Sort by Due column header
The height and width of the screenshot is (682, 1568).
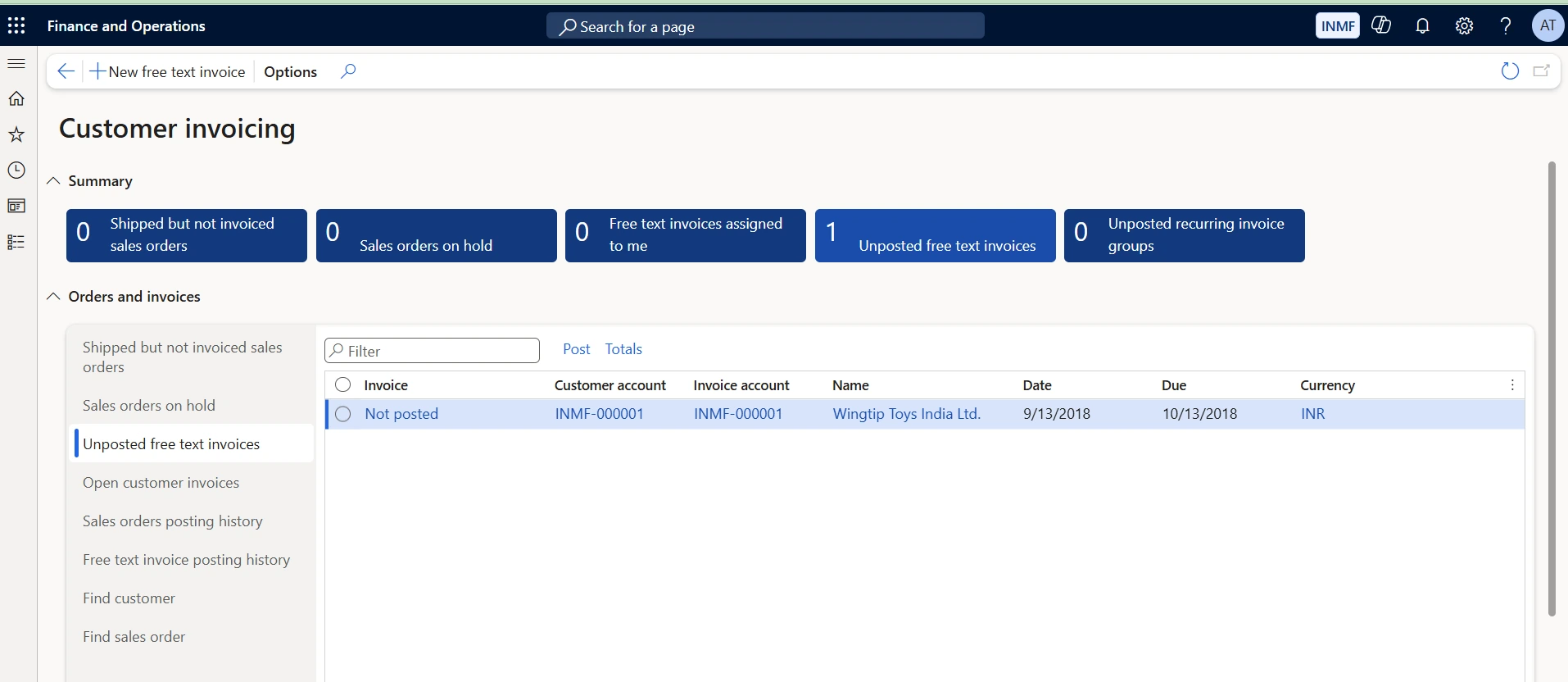click(1174, 385)
